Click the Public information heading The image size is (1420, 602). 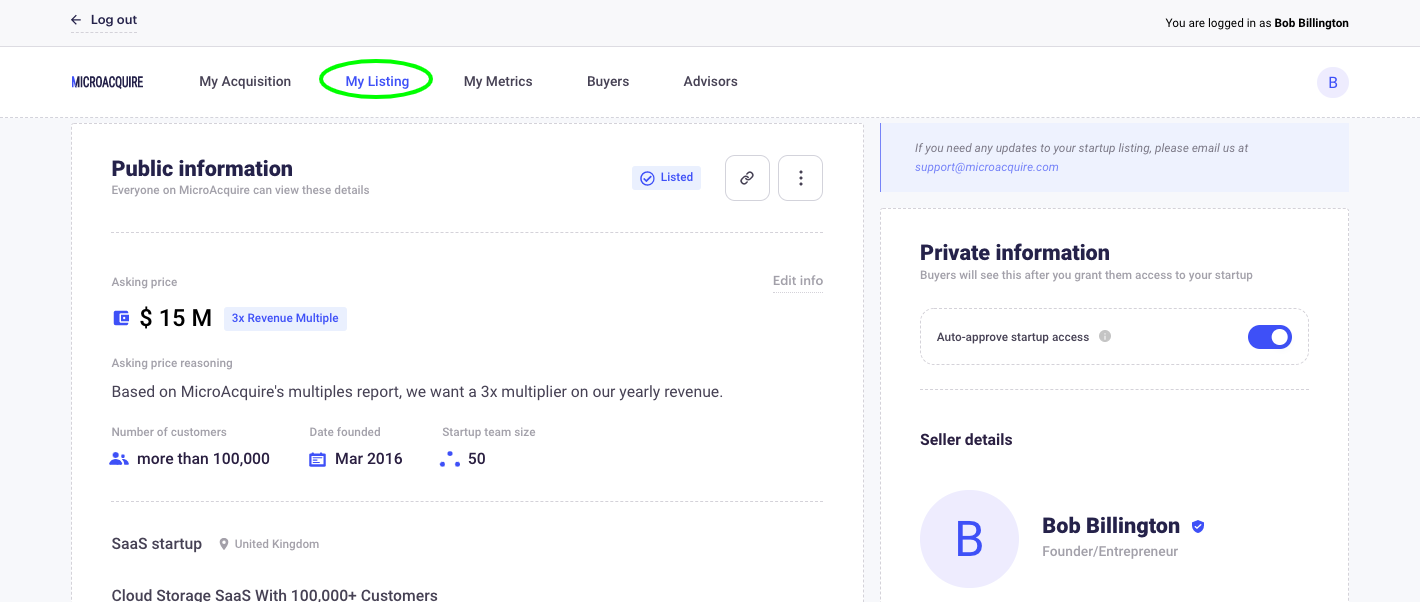click(x=202, y=168)
